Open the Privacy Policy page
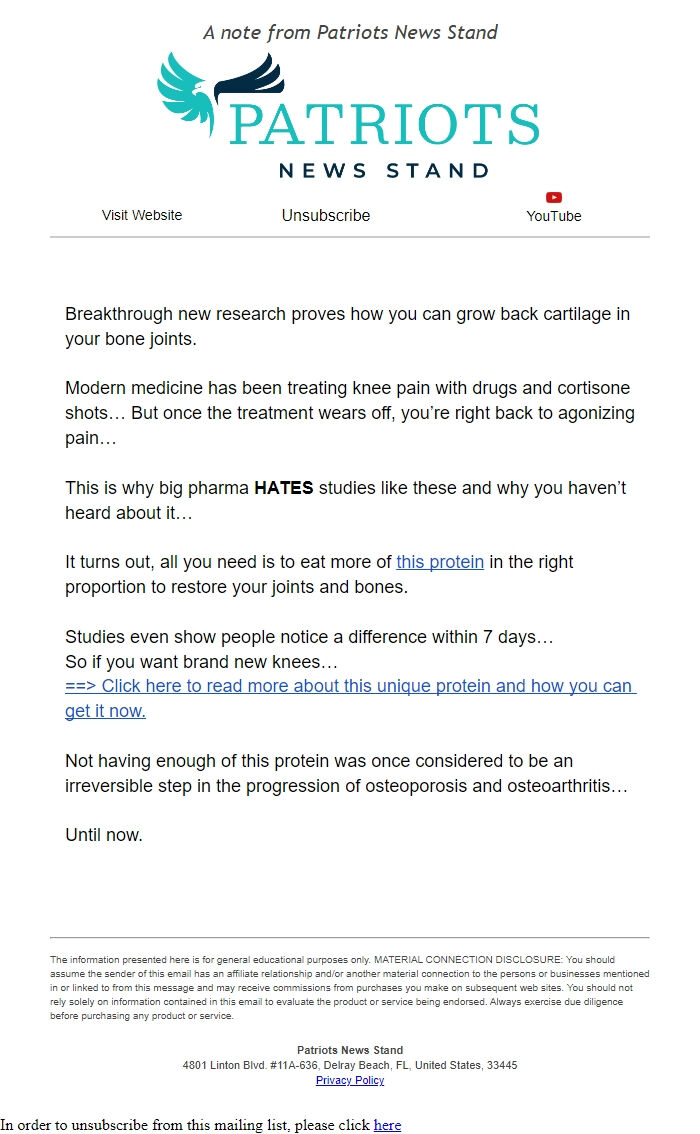 pos(350,1080)
